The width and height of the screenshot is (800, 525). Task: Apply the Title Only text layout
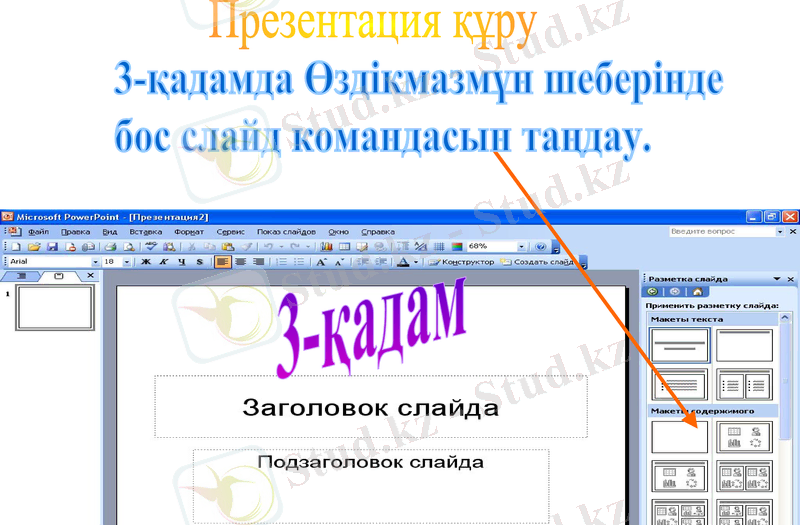click(x=744, y=345)
